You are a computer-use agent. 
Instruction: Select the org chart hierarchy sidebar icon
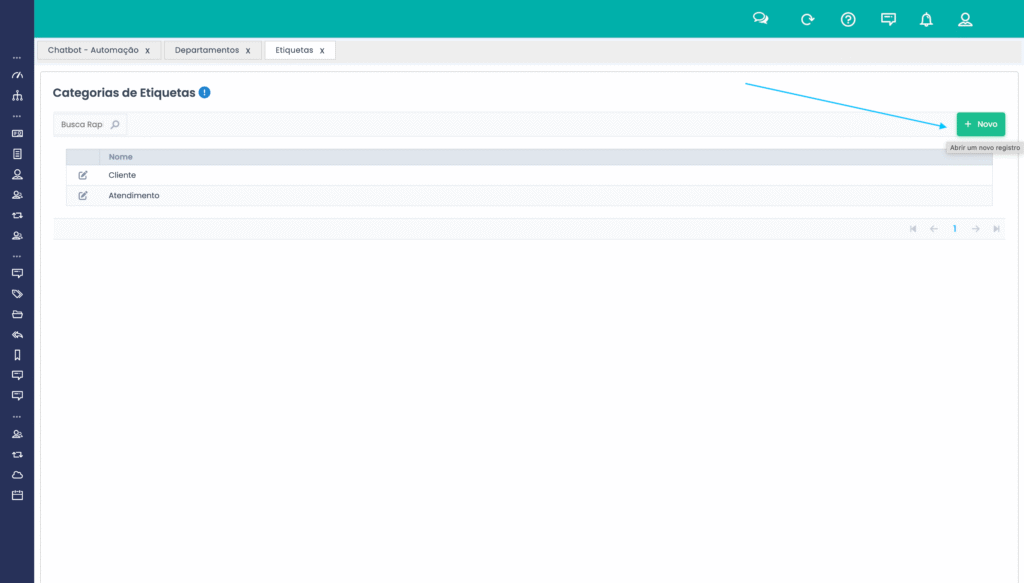[17, 96]
